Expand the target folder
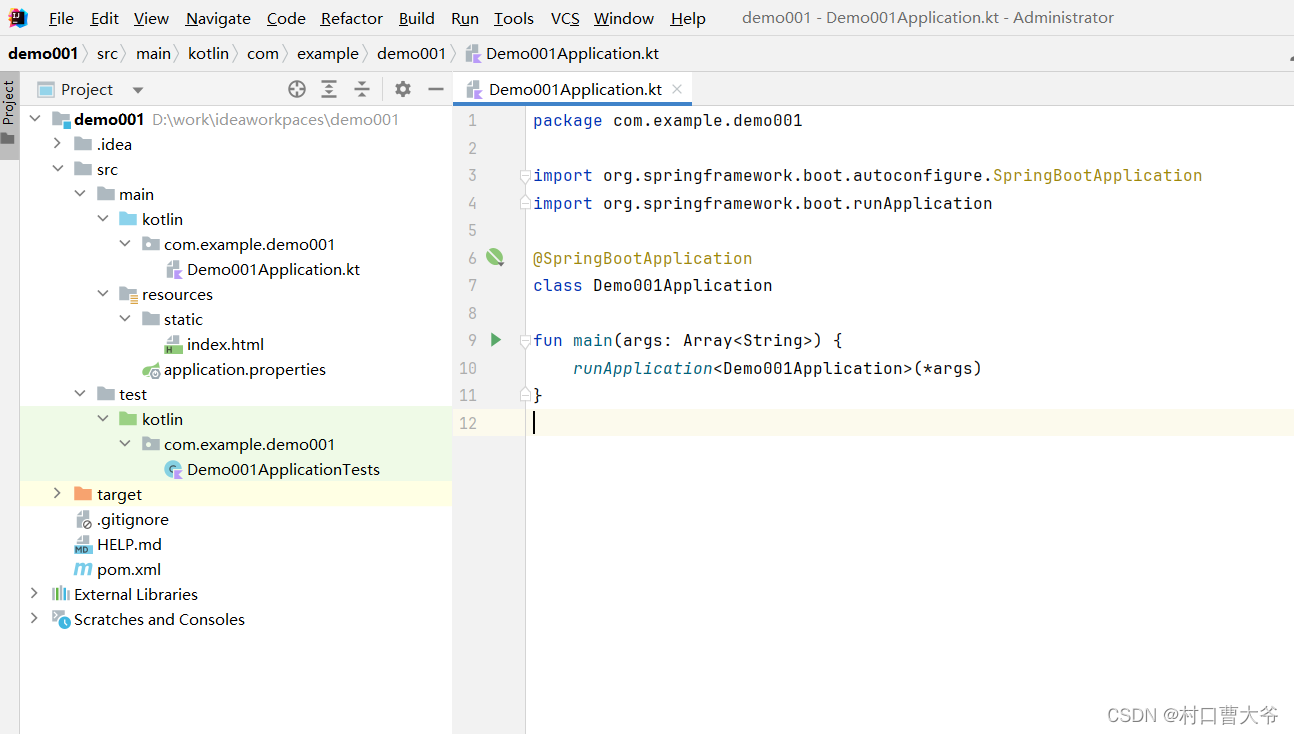This screenshot has width=1294, height=734. [x=57, y=493]
